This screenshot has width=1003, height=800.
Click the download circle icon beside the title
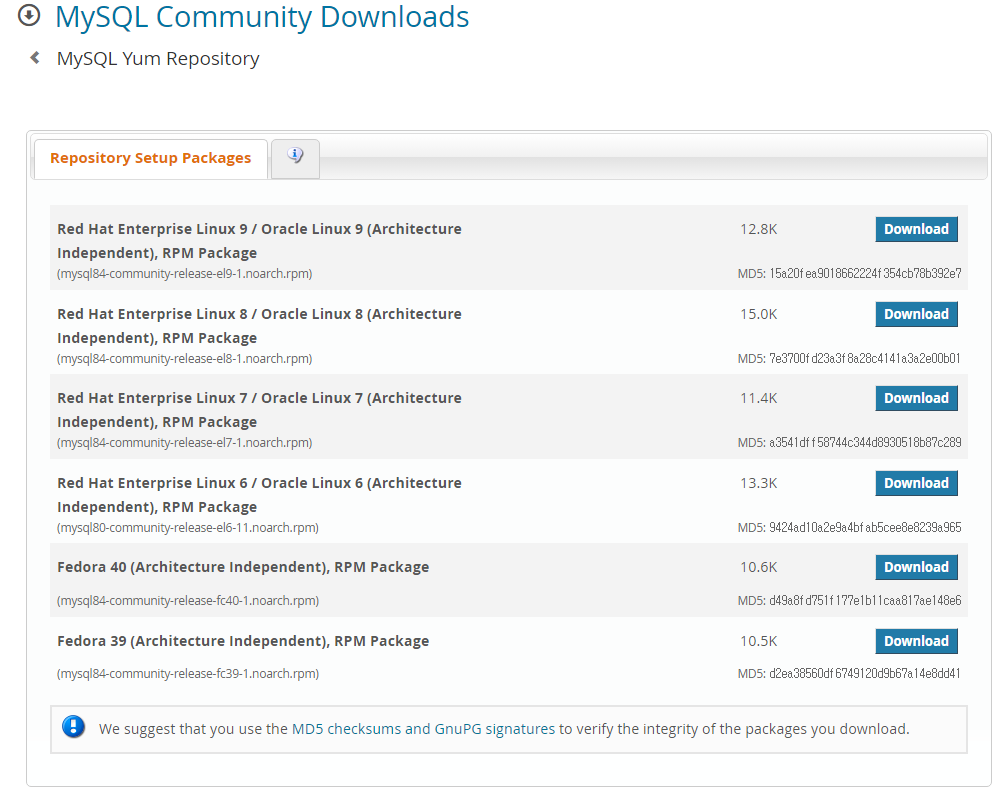[29, 15]
